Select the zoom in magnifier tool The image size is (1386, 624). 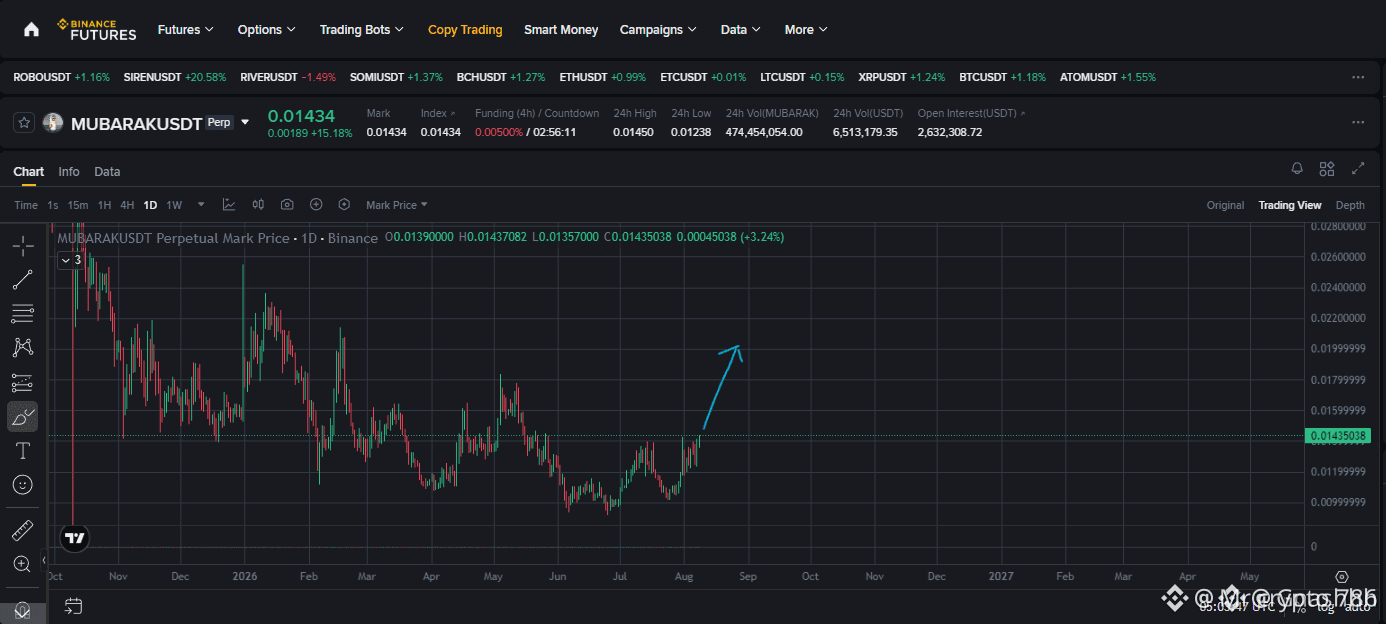(22, 564)
